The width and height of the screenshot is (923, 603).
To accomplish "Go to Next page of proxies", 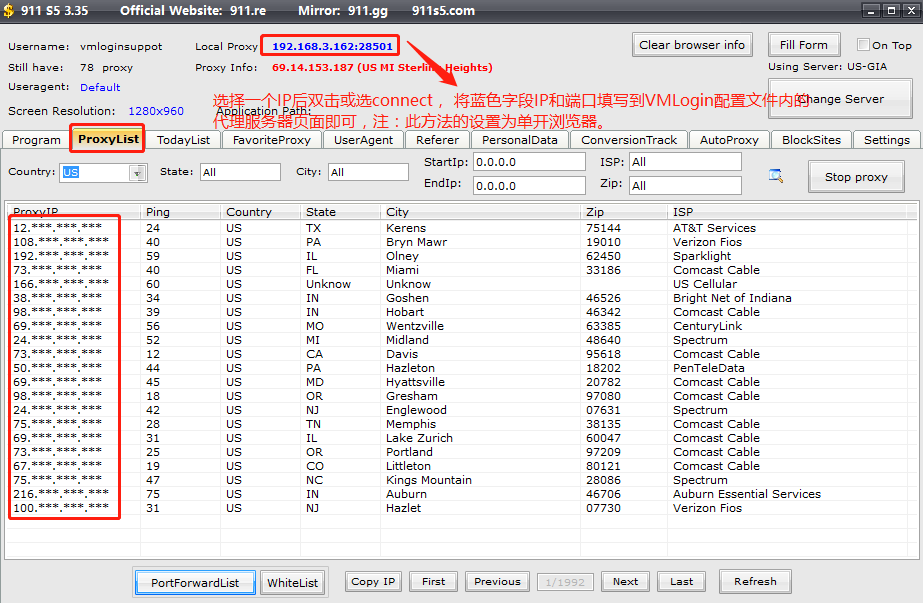I will 625,582.
